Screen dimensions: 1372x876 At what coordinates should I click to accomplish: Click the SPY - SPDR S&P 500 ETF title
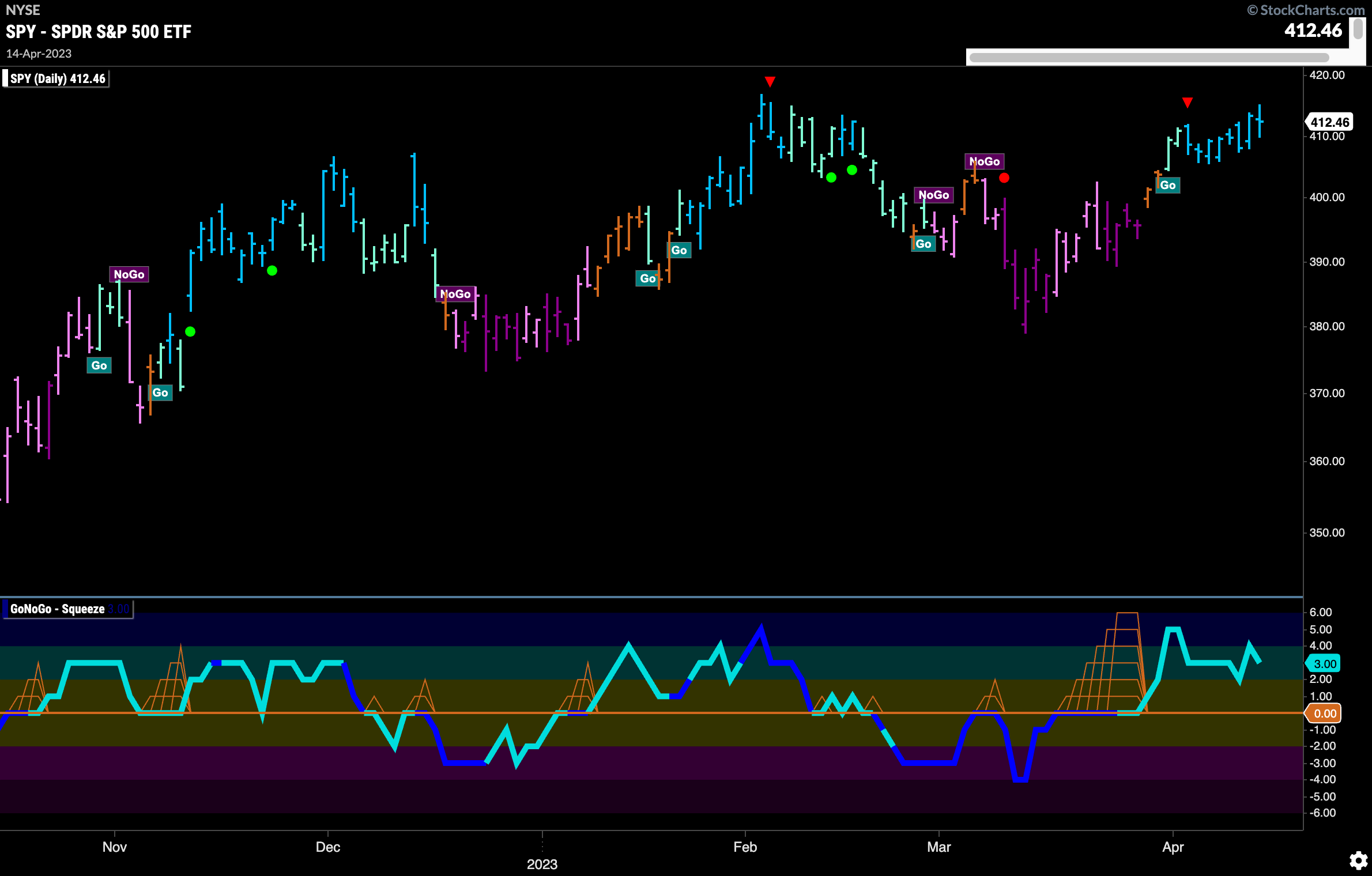[99, 32]
